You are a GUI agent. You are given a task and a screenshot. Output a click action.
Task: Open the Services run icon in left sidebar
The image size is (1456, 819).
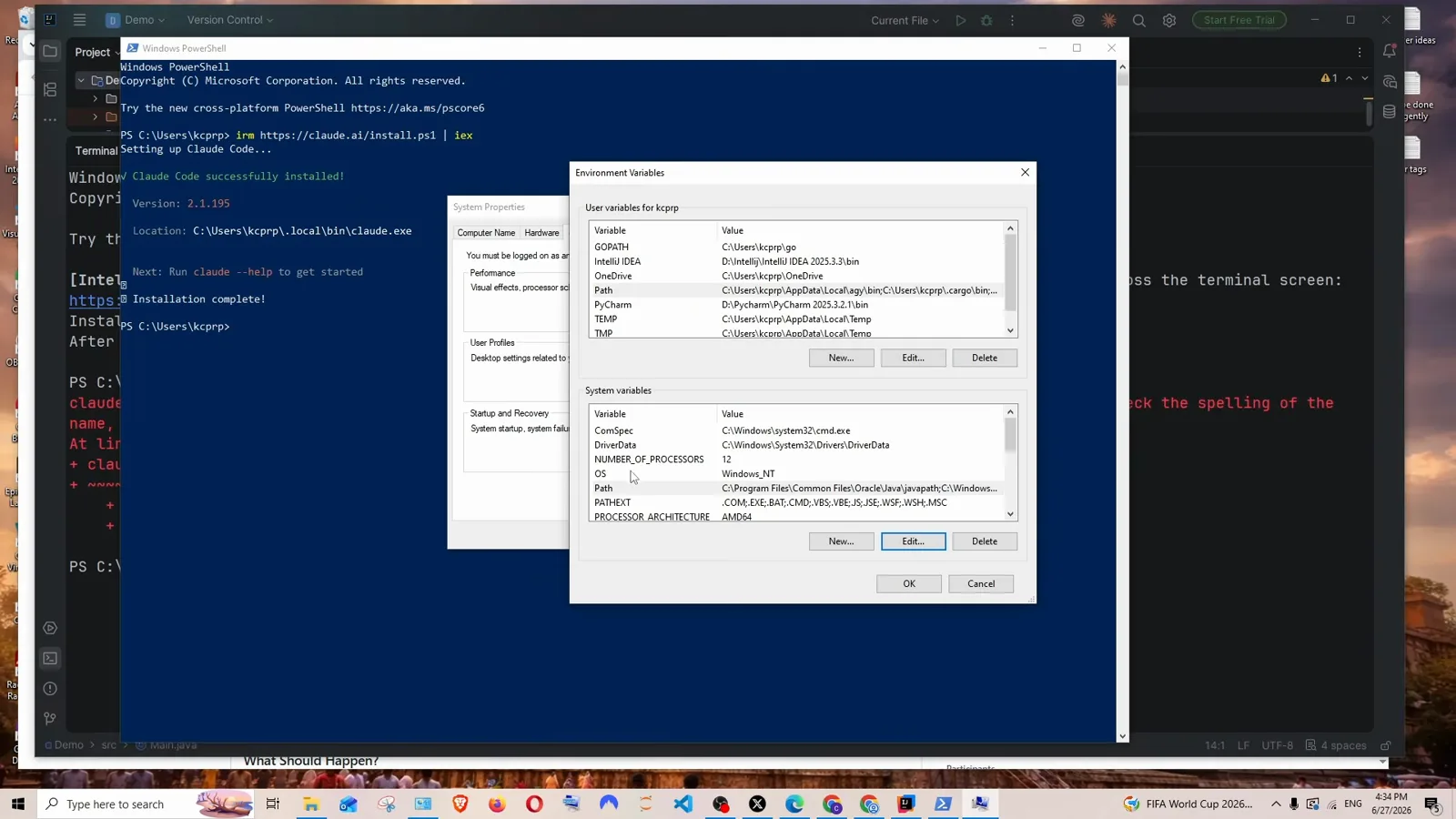click(x=50, y=628)
